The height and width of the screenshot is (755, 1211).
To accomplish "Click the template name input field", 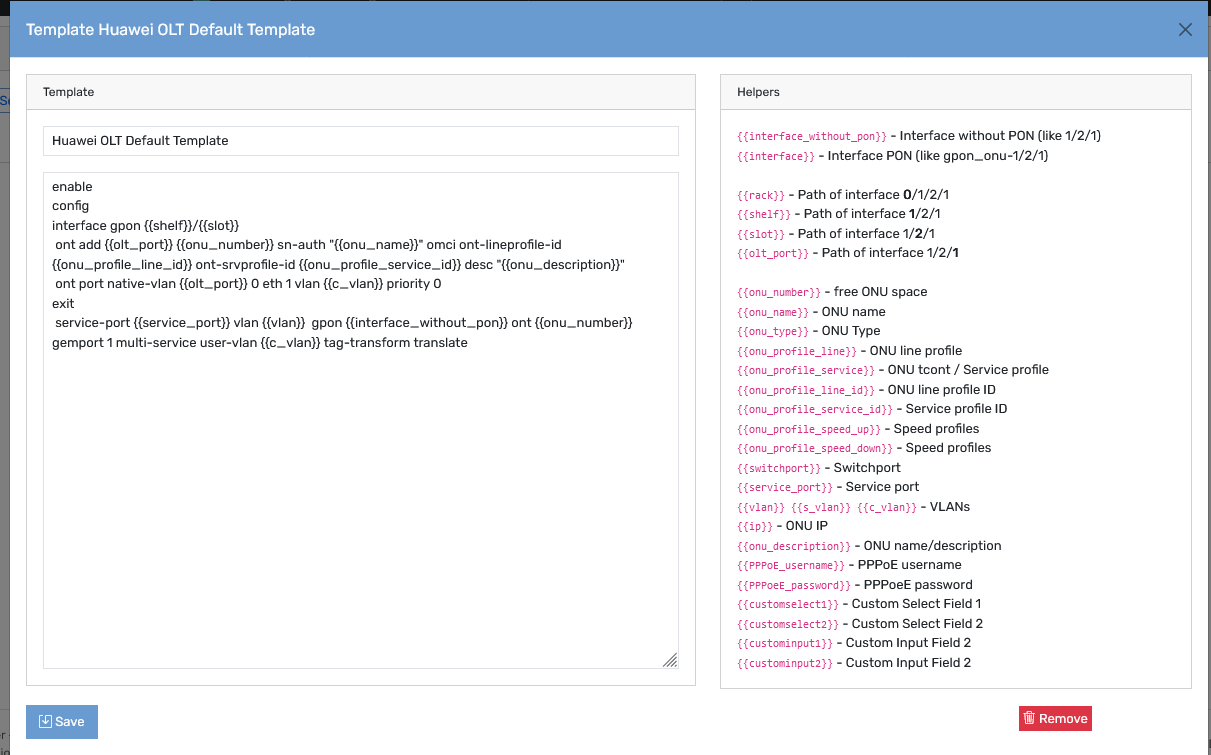I will click(x=361, y=141).
